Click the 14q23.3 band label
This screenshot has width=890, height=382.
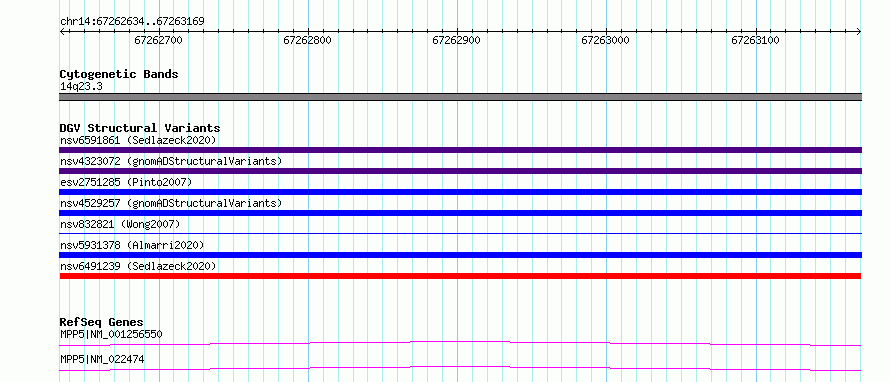click(x=81, y=87)
